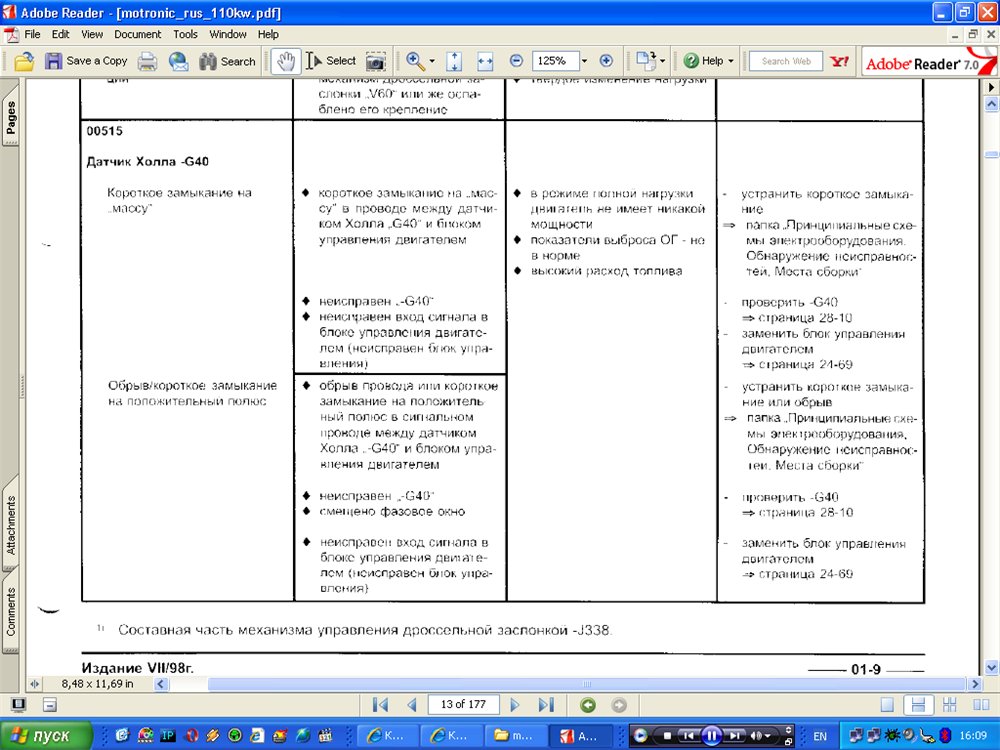Switch to Single Page layout
This screenshot has height=750, width=1000.
click(887, 705)
